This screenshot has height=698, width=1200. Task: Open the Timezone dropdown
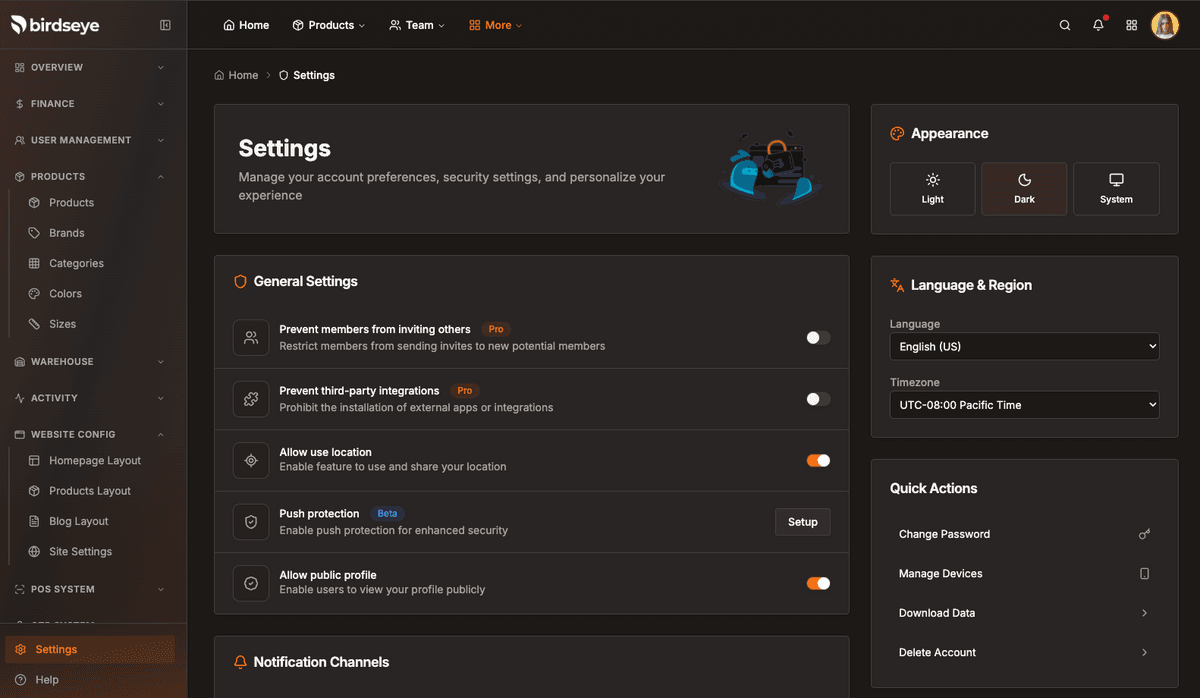(x=1024, y=405)
